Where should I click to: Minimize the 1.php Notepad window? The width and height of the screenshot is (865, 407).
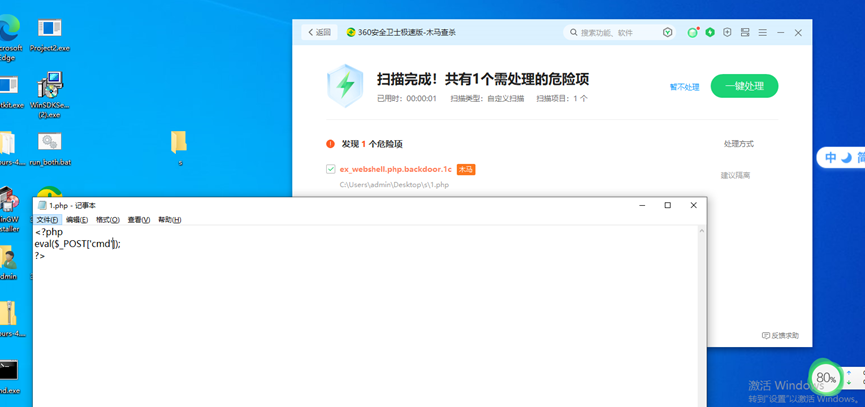pyautogui.click(x=642, y=205)
